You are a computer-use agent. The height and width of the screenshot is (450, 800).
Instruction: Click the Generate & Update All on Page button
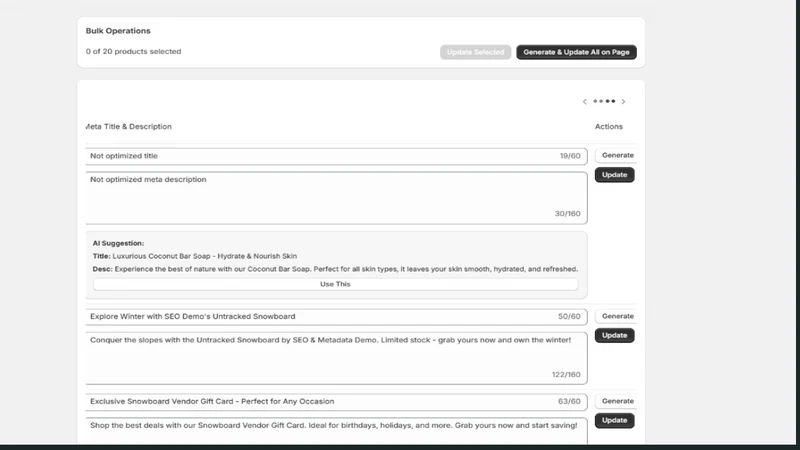(576, 52)
